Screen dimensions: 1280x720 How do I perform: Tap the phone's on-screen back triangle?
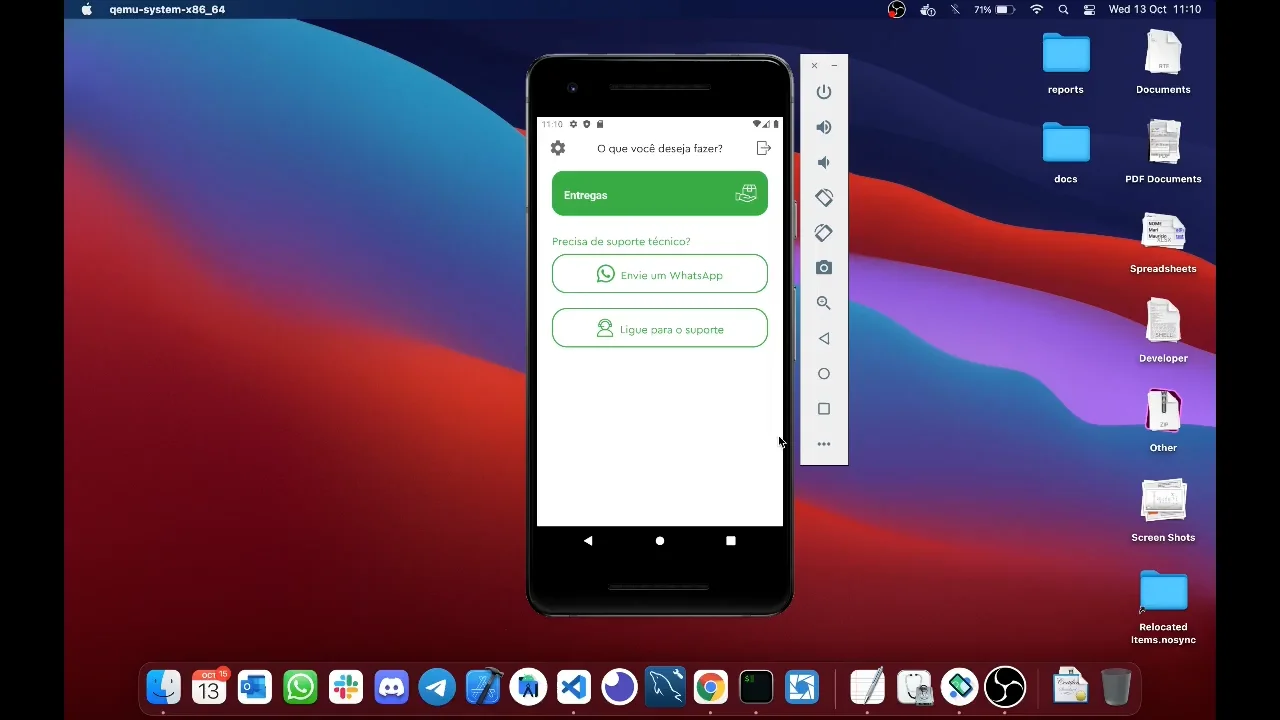coord(588,541)
